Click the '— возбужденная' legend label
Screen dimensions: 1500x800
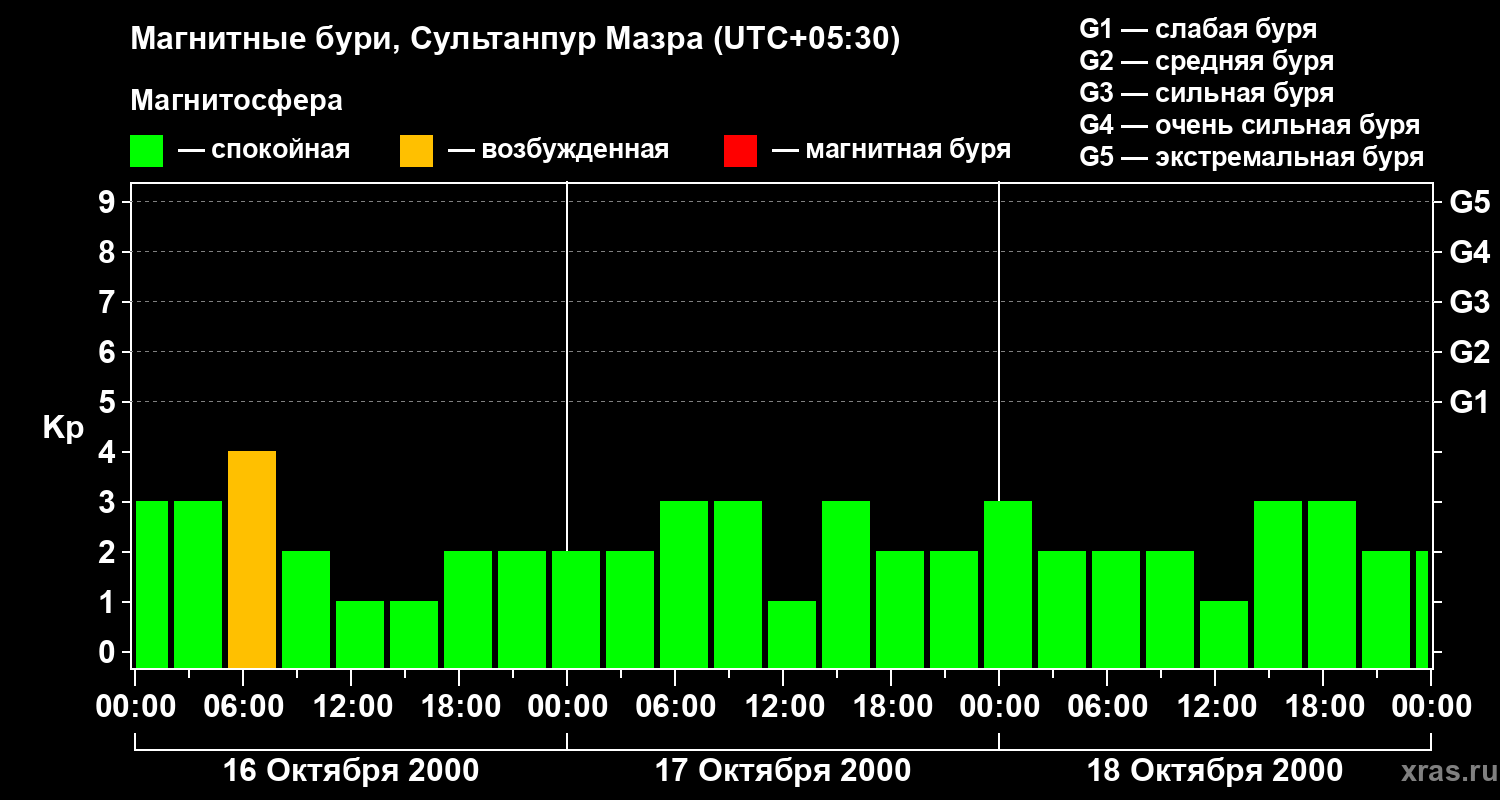pyautogui.click(x=559, y=150)
